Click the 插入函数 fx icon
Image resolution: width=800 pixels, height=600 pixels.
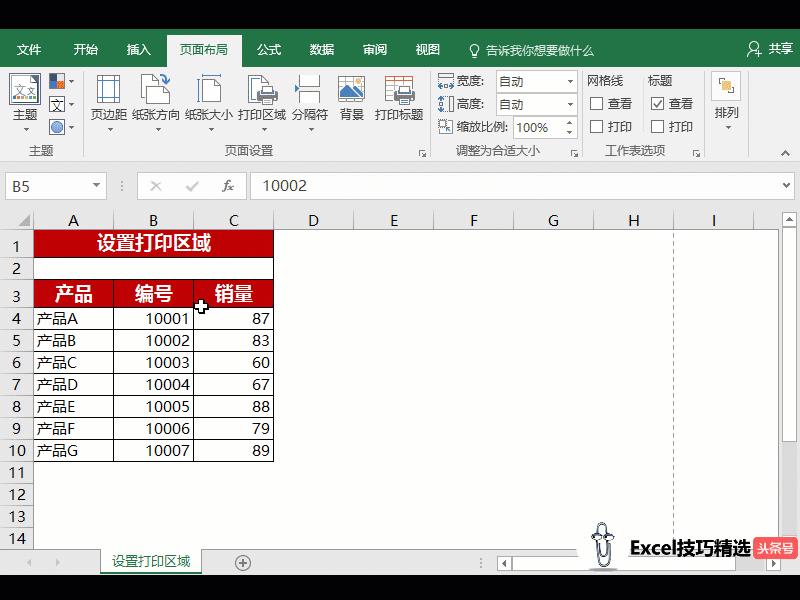click(227, 185)
